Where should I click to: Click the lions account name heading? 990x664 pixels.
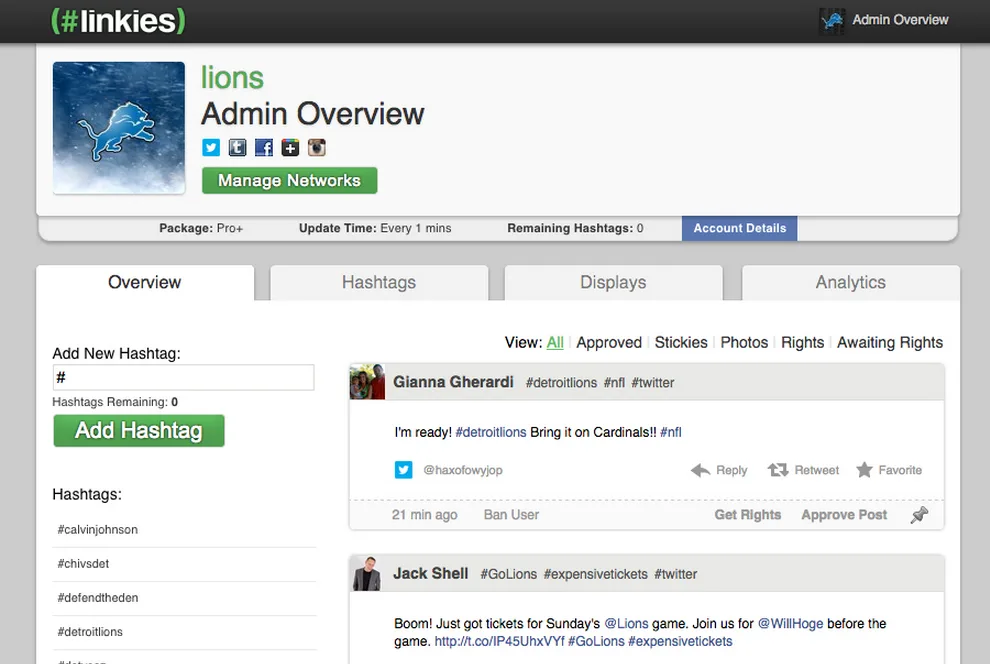coord(232,78)
